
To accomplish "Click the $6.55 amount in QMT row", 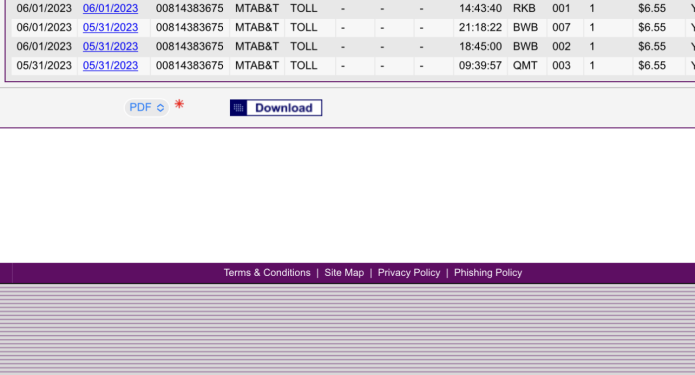I will coord(652,66).
